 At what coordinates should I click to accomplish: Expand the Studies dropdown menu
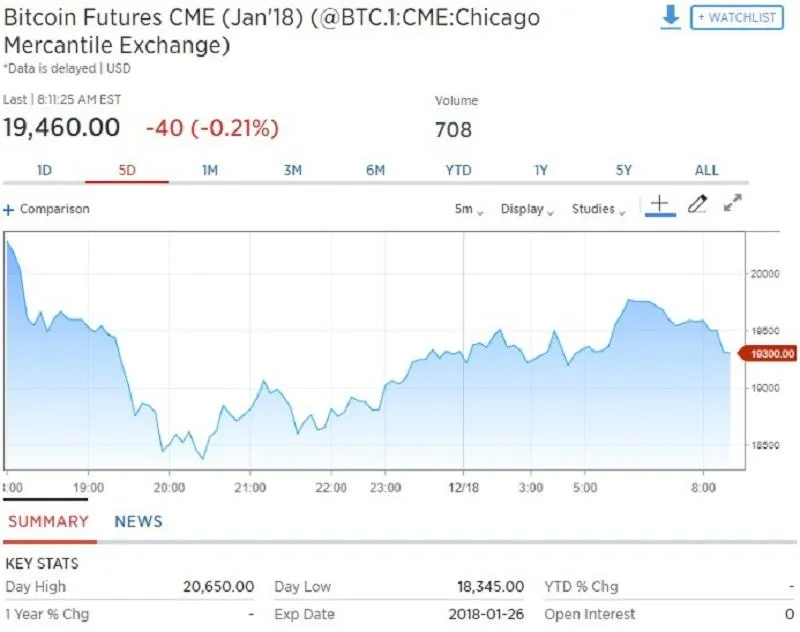click(598, 210)
